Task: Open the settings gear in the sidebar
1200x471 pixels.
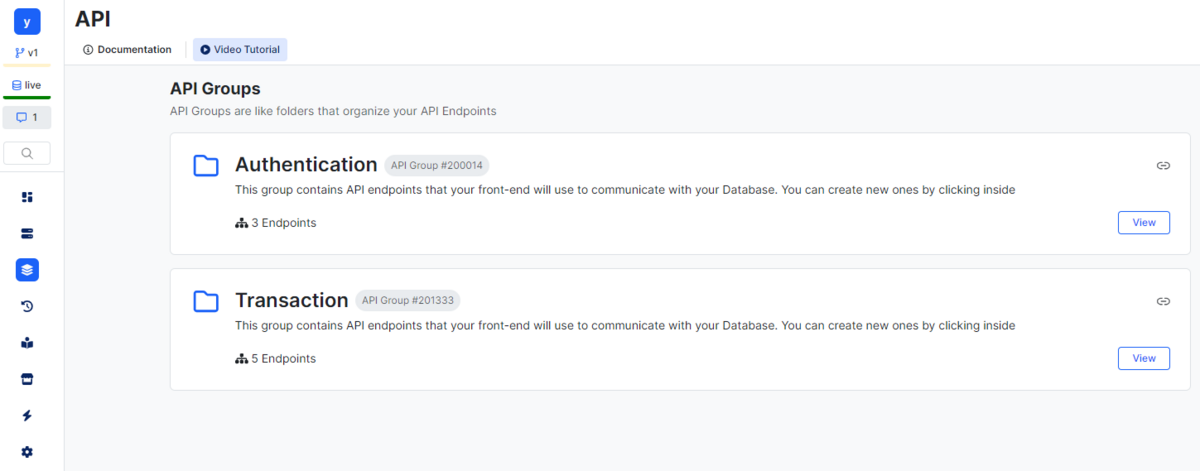Action: coord(27,452)
